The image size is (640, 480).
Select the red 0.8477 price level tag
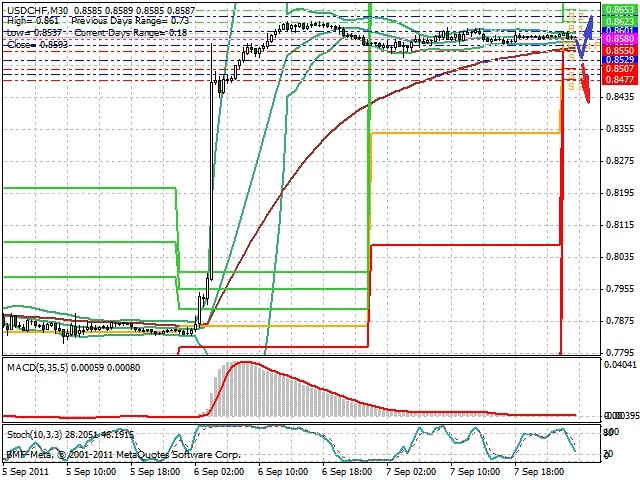(x=620, y=79)
